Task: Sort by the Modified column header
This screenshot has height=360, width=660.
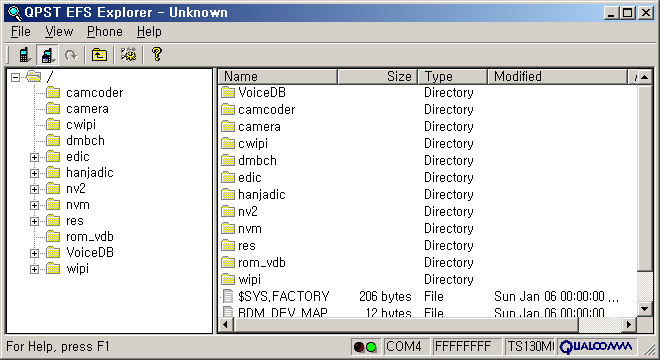Action: [558, 77]
